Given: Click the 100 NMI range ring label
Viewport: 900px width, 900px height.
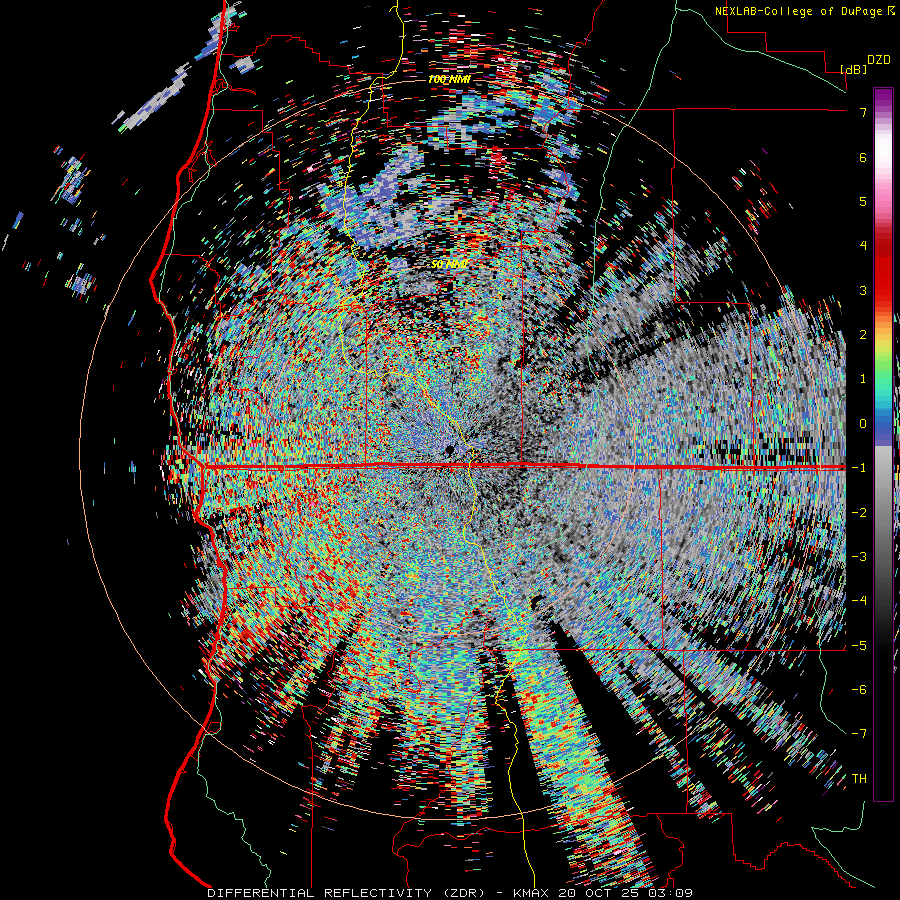Looking at the screenshot, I should pos(449,80).
